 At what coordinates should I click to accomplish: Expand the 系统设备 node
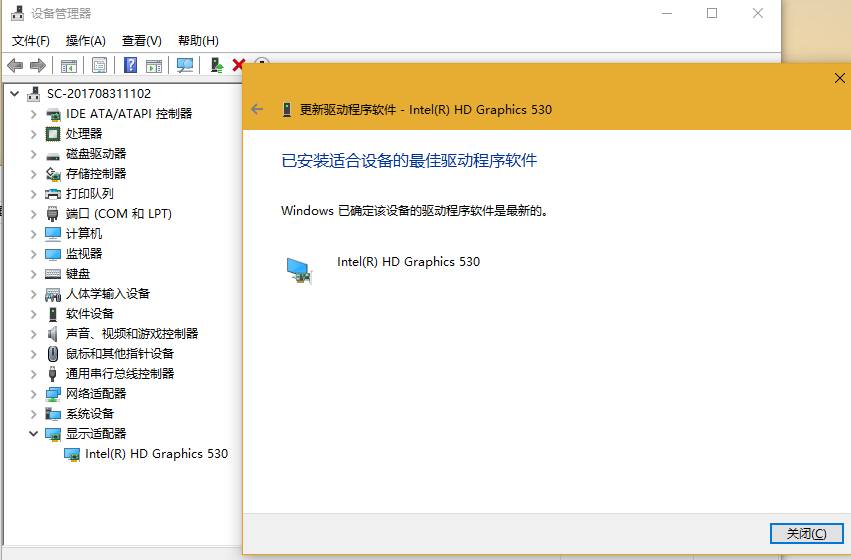point(34,414)
